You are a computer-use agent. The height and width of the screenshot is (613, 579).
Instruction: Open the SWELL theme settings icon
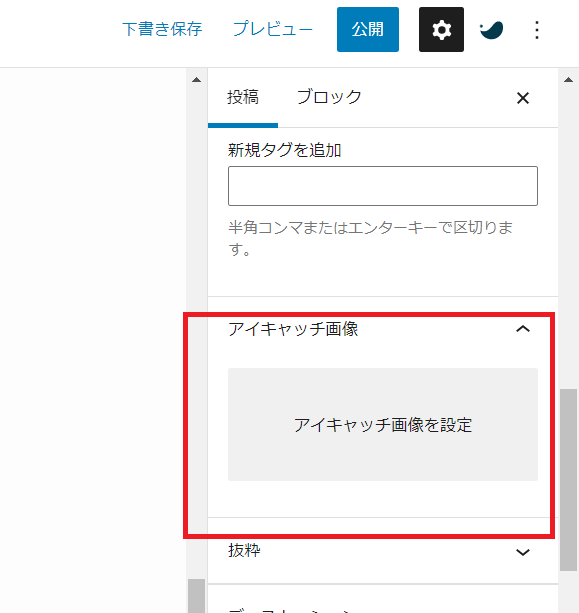pyautogui.click(x=491, y=30)
